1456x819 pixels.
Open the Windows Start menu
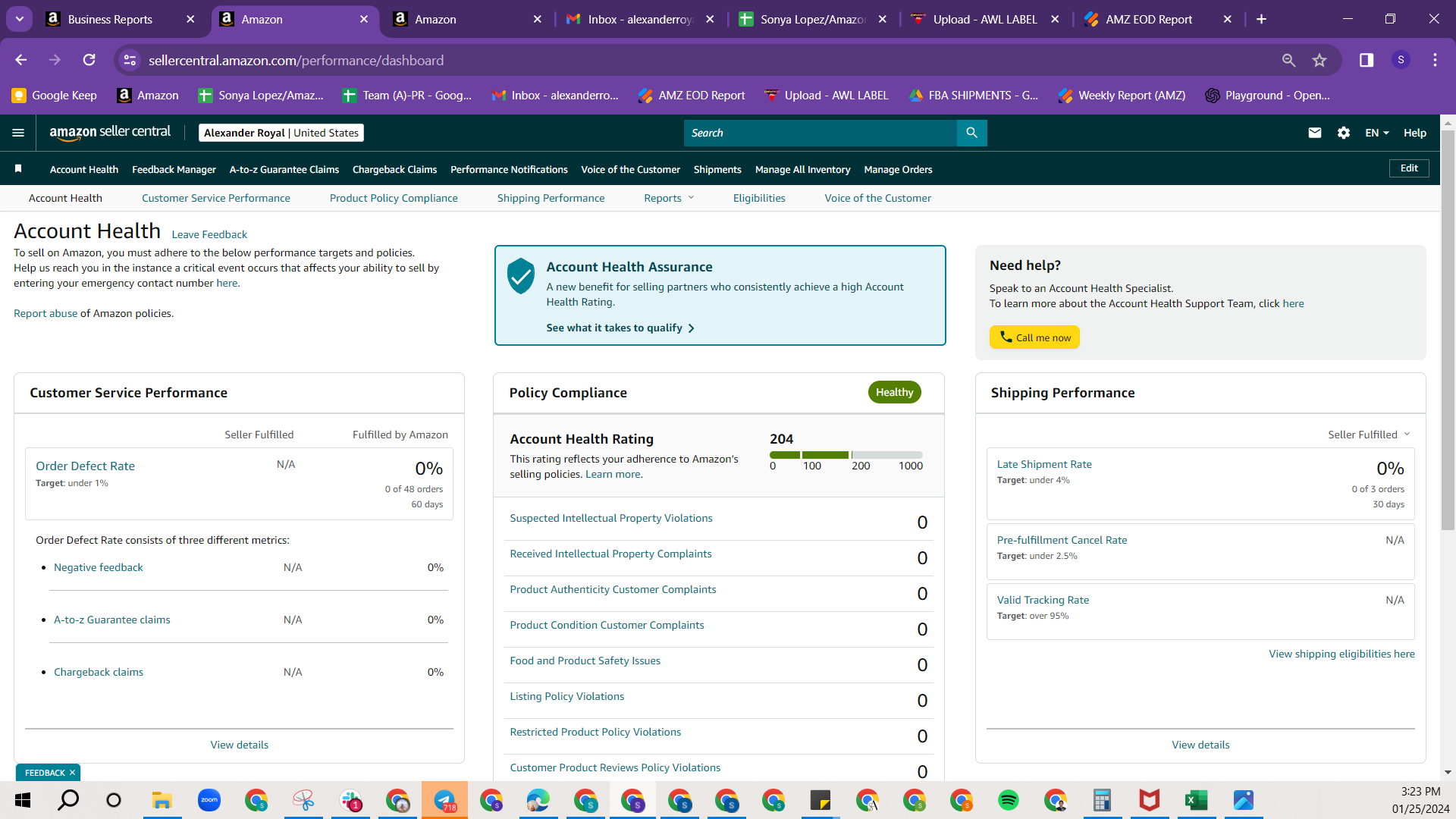(x=22, y=800)
